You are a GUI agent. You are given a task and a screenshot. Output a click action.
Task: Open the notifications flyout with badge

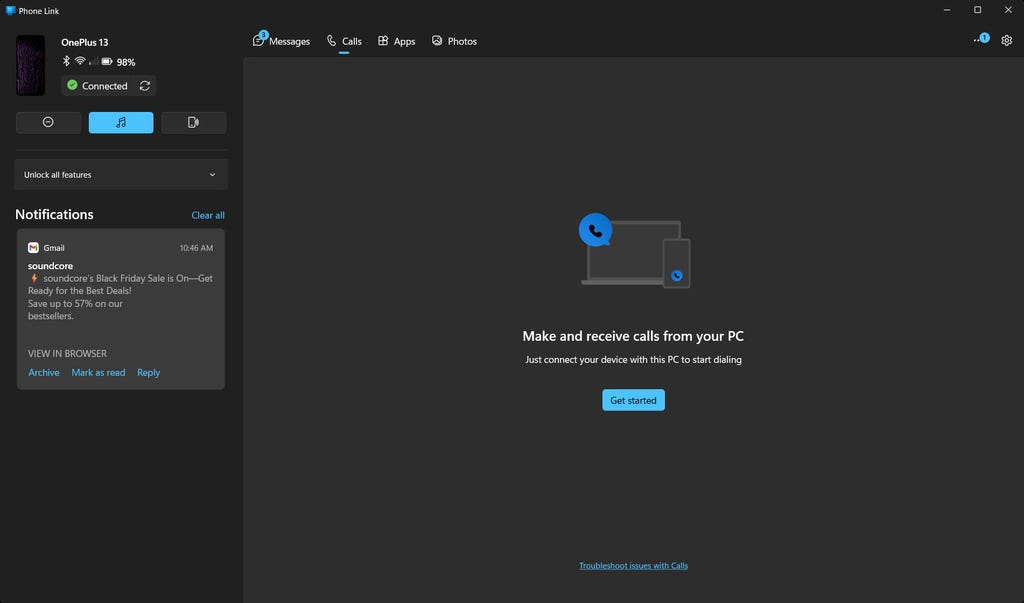tap(980, 40)
